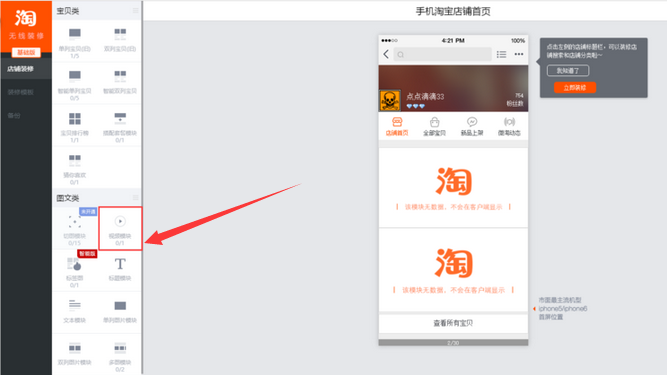
Task: Click 查看所有宝贝 in phone preview
Action: (453, 323)
